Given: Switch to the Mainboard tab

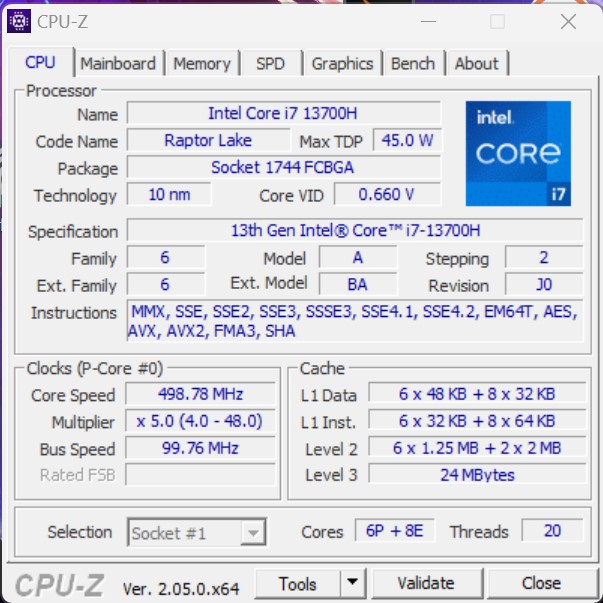Looking at the screenshot, I should [118, 63].
